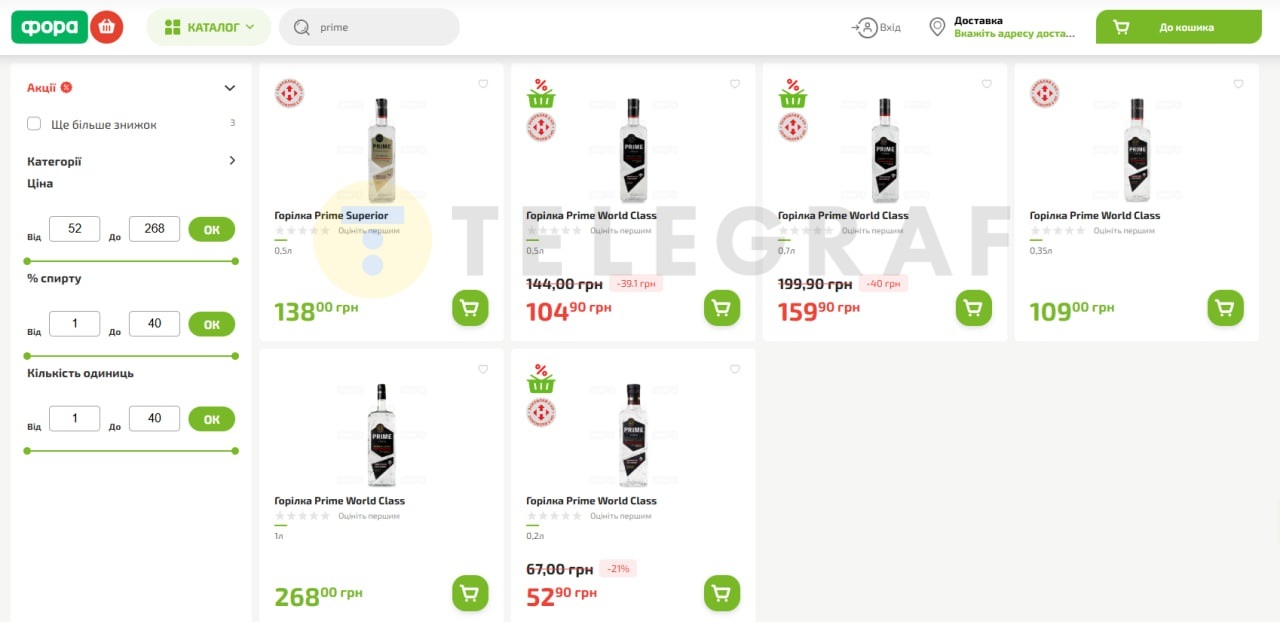Expand the Категорії filter section
Viewport: 1280px width, 622px height.
(232, 160)
